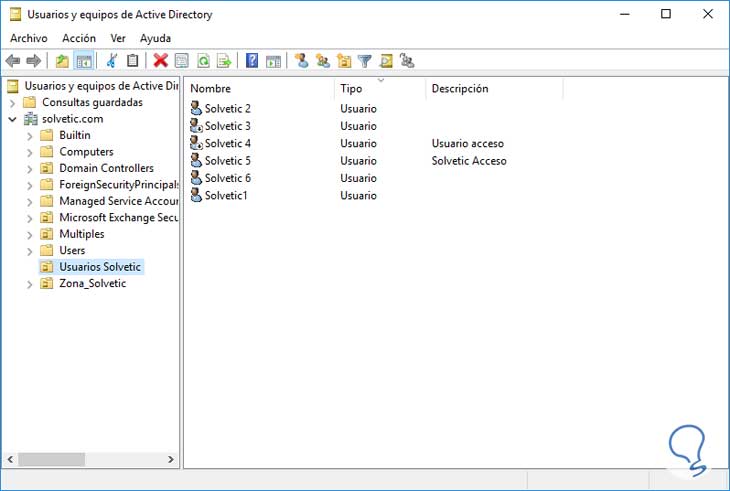Viewport: 730px width, 491px height.
Task: Select the Multiples tree item
Action: pos(82,234)
